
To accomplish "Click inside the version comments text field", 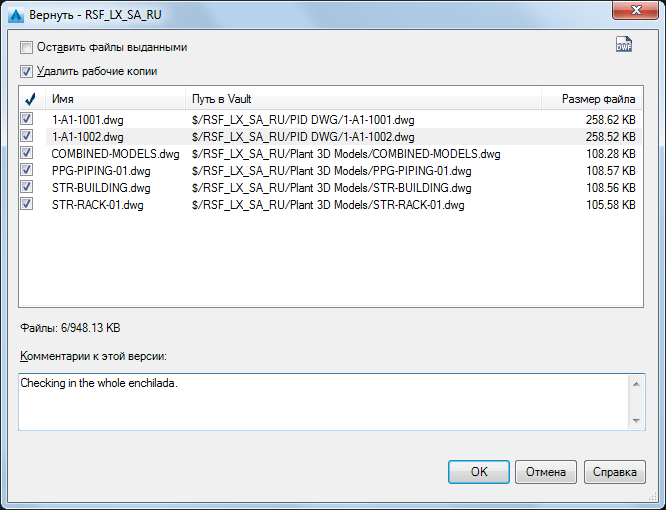I will point(320,405).
